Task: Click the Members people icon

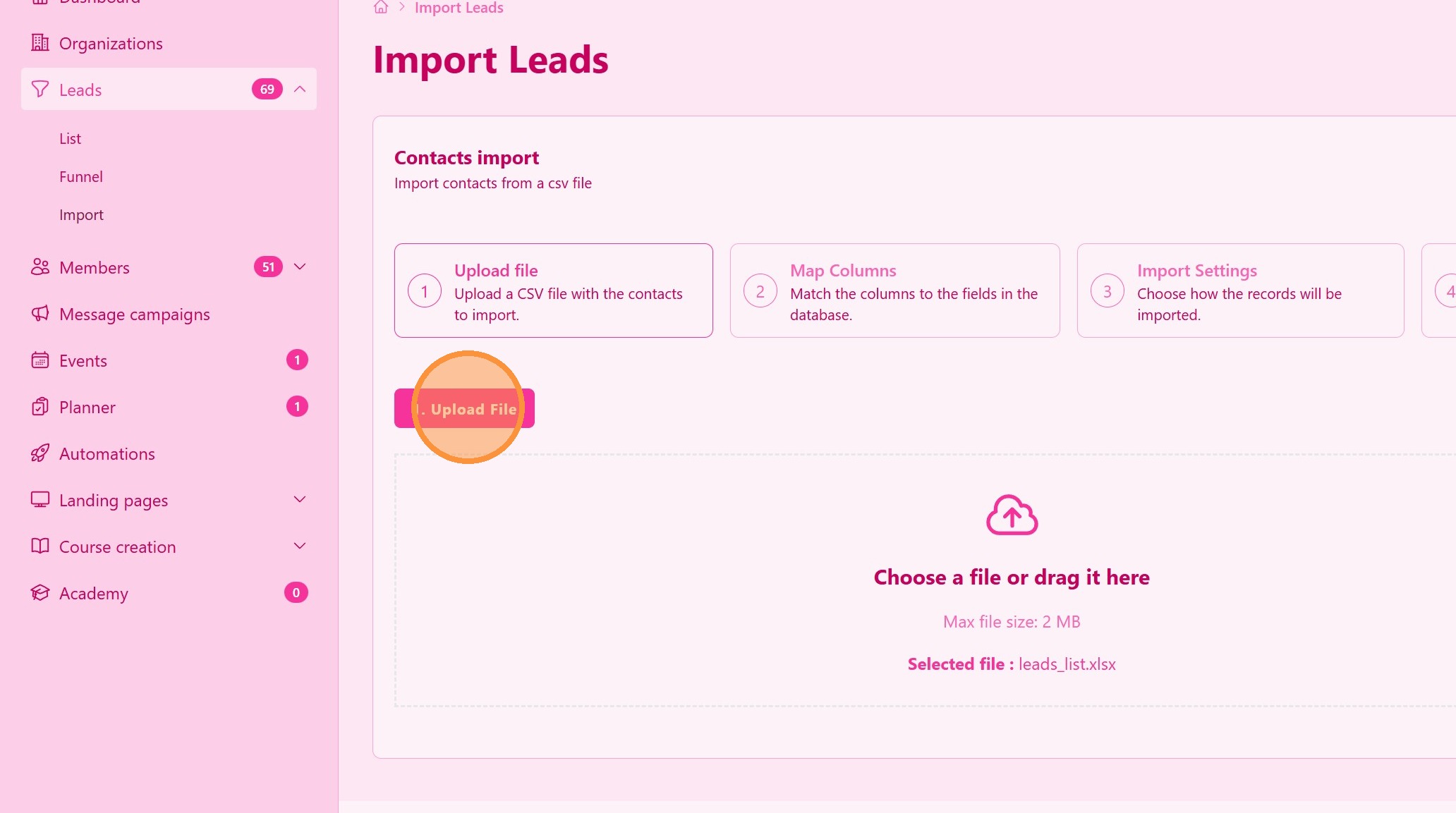Action: point(40,267)
